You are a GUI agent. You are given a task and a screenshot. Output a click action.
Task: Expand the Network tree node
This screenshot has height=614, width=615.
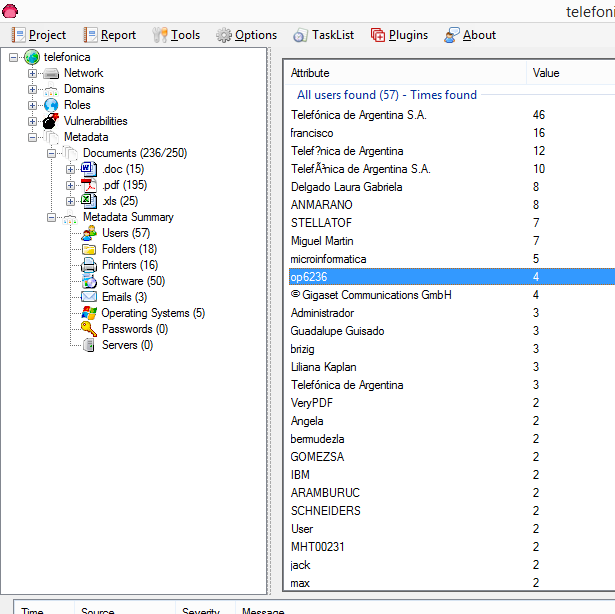pyautogui.click(x=33, y=73)
